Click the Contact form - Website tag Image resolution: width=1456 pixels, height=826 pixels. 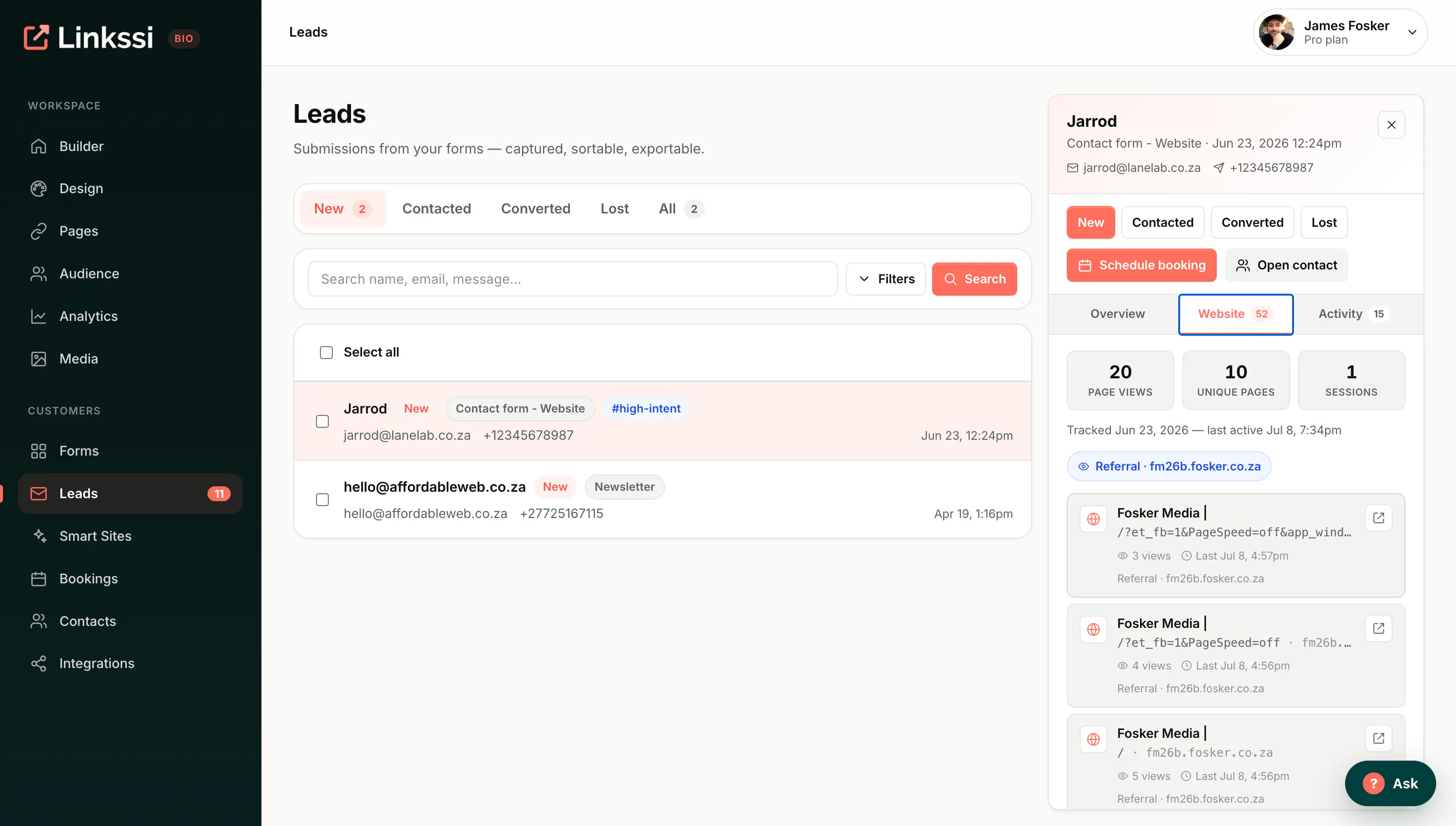[520, 409]
